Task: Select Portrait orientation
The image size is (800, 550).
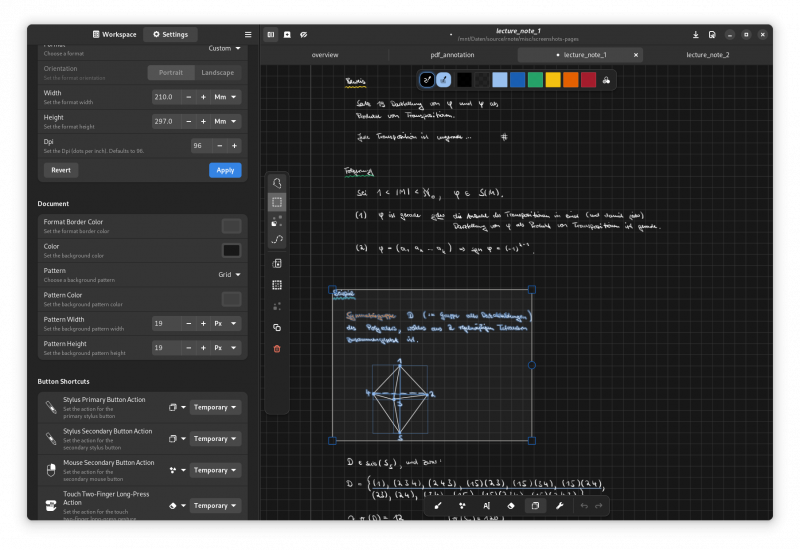Action: click(171, 72)
